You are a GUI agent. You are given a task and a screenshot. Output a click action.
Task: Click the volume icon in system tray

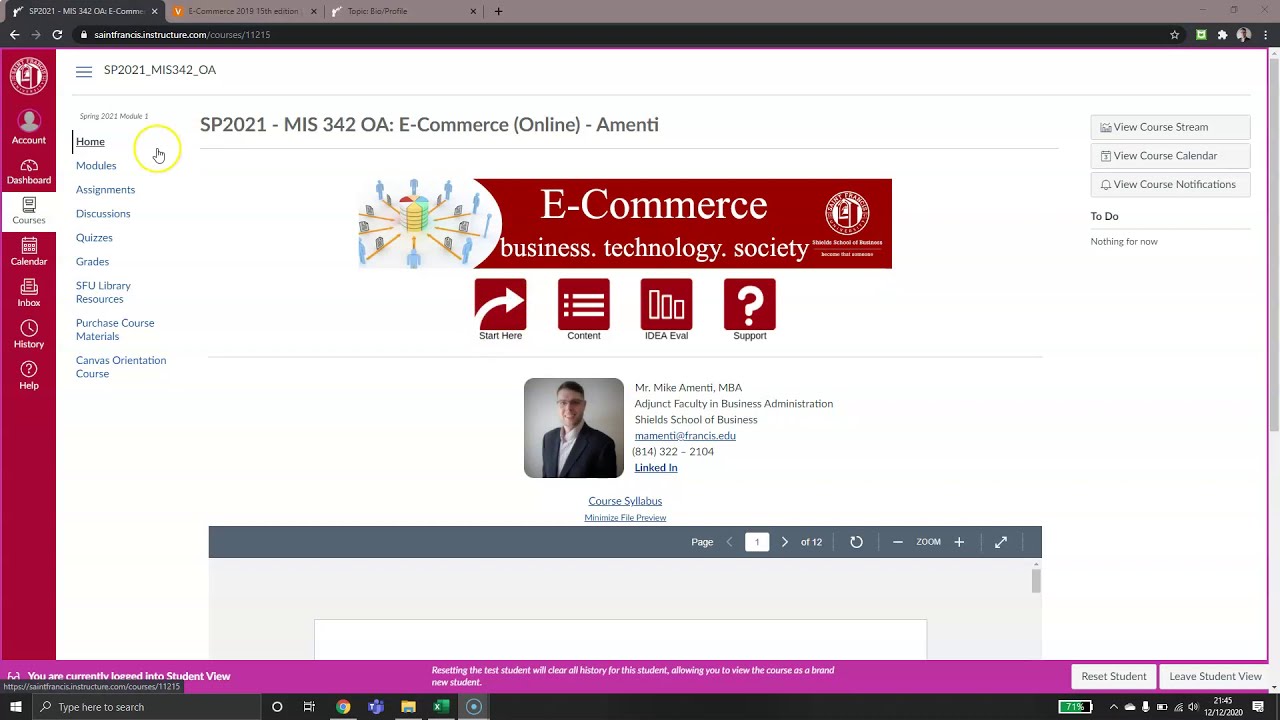[x=1193, y=707]
